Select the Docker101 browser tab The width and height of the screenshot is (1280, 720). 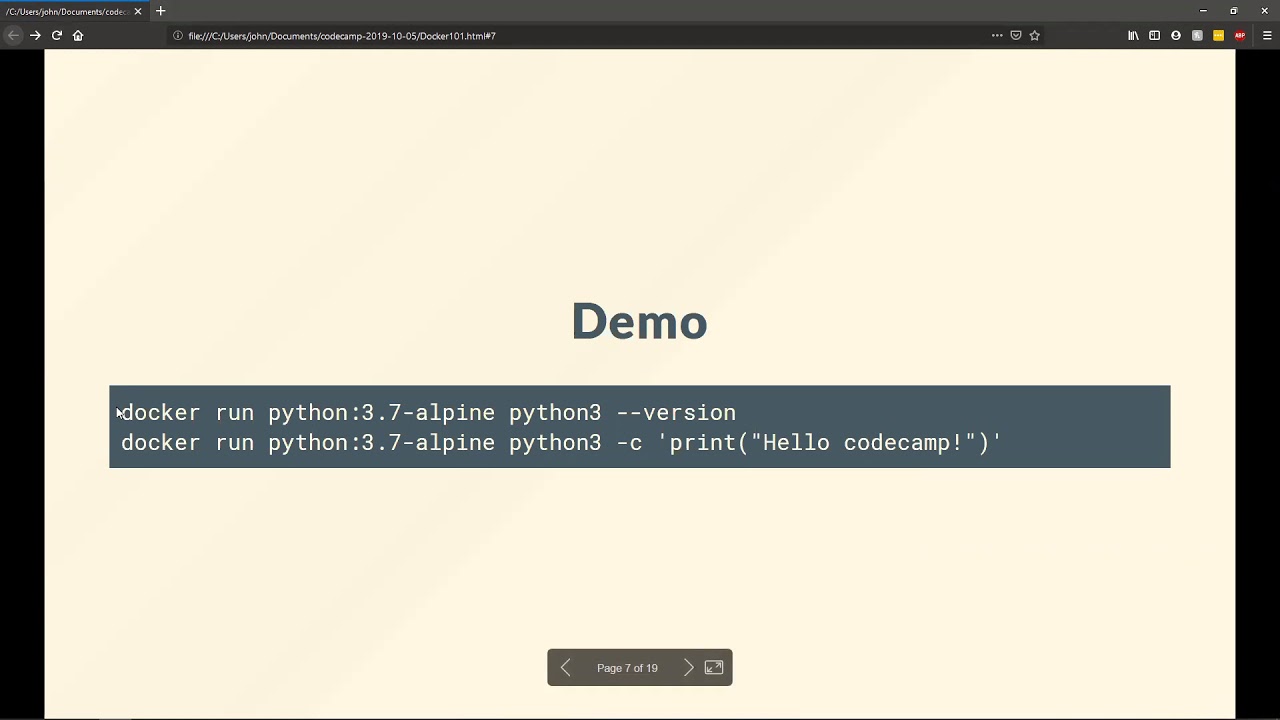click(74, 11)
